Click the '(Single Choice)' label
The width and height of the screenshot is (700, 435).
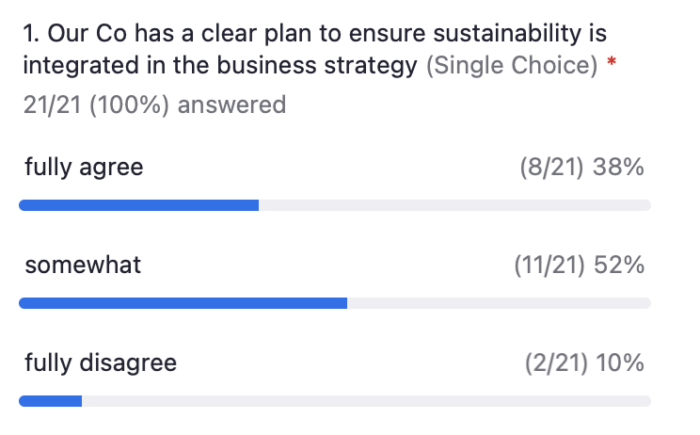(x=512, y=66)
